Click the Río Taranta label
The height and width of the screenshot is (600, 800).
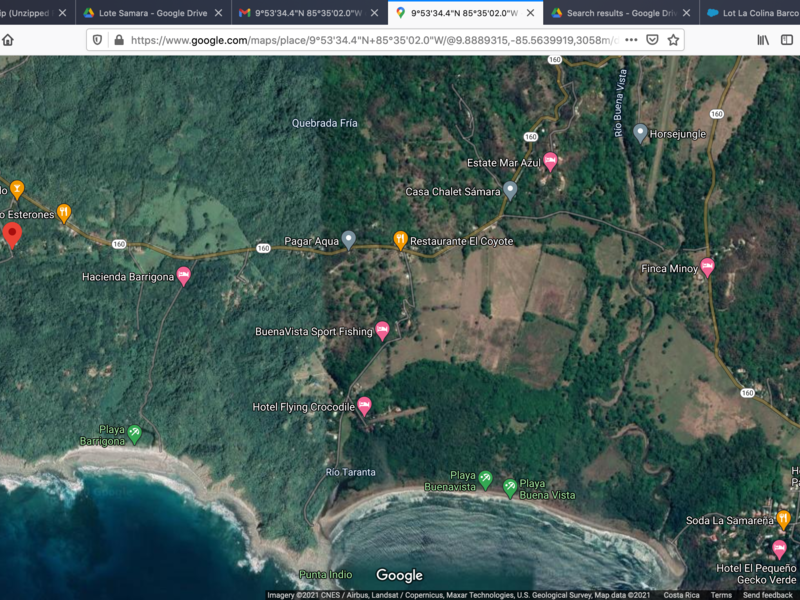point(351,472)
